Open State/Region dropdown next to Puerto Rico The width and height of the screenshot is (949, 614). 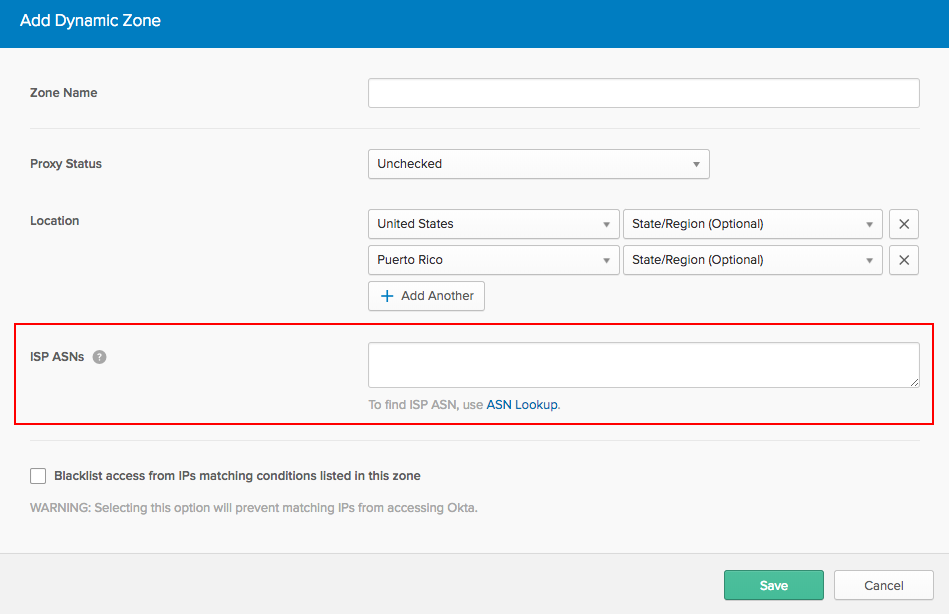(752, 260)
